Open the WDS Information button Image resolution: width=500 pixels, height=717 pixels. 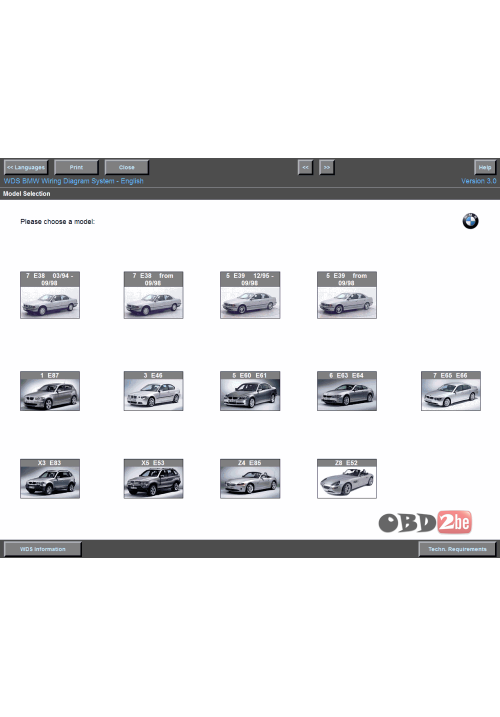[x=43, y=549]
